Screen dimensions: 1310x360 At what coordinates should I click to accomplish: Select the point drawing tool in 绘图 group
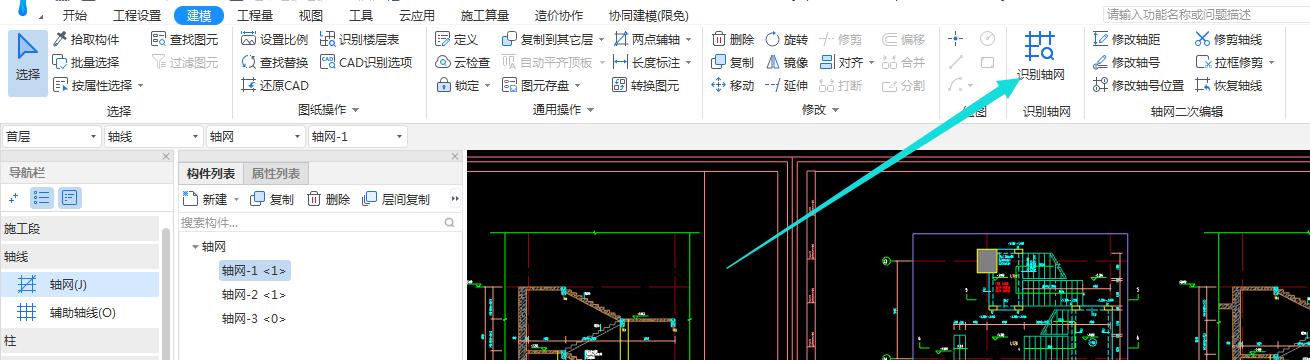956,39
